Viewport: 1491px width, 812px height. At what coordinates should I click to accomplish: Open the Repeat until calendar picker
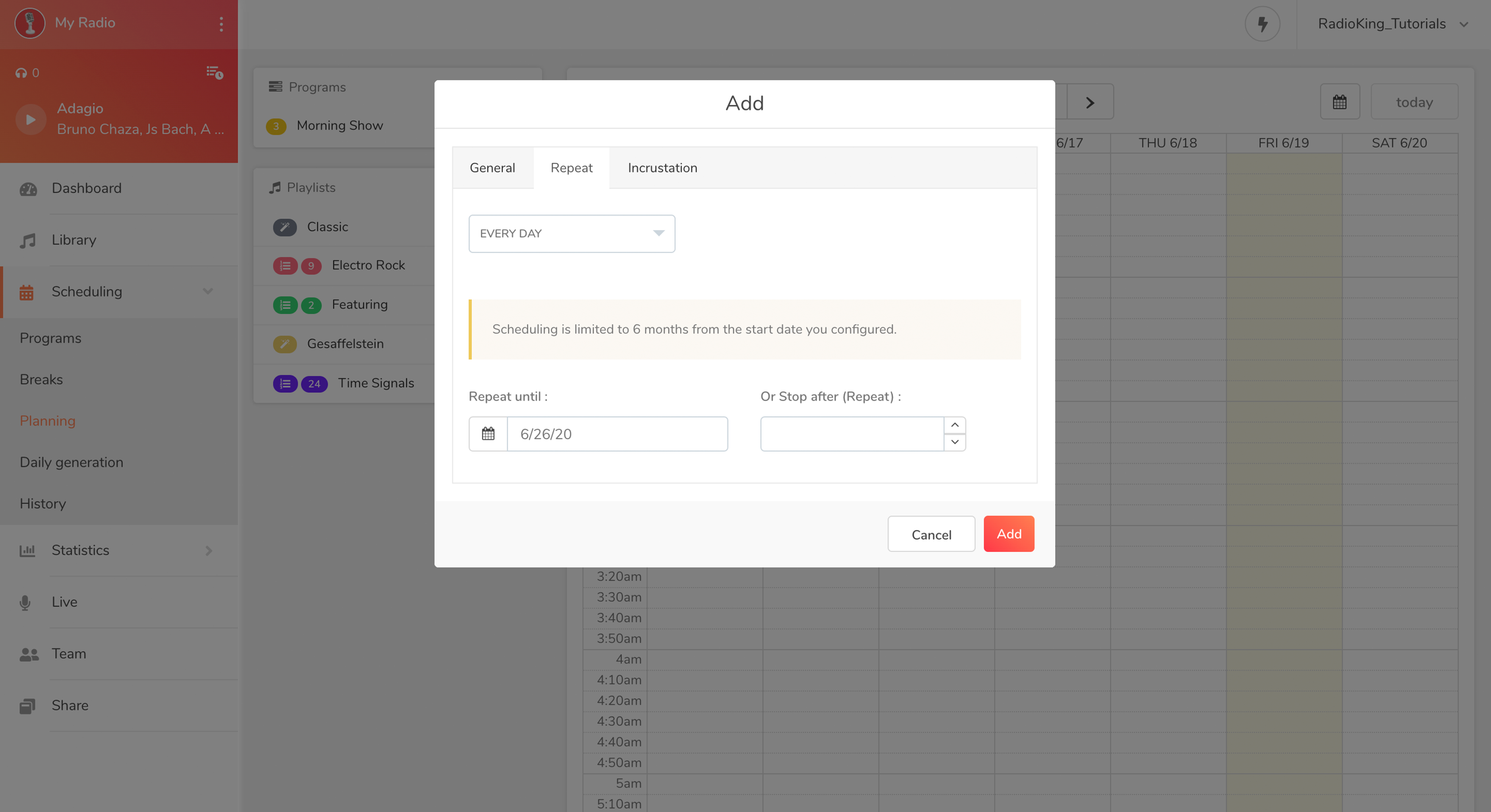tap(488, 434)
